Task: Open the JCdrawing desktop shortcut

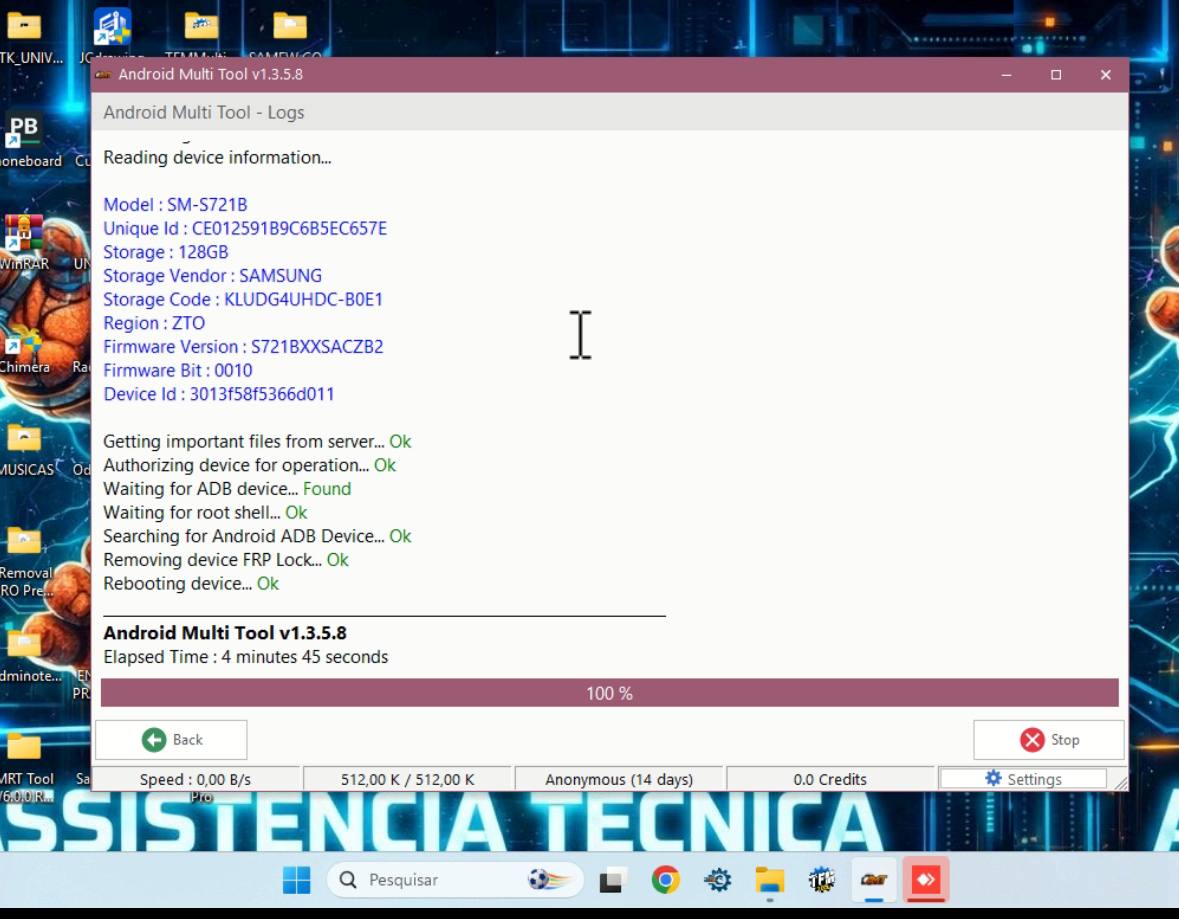Action: pos(112,34)
